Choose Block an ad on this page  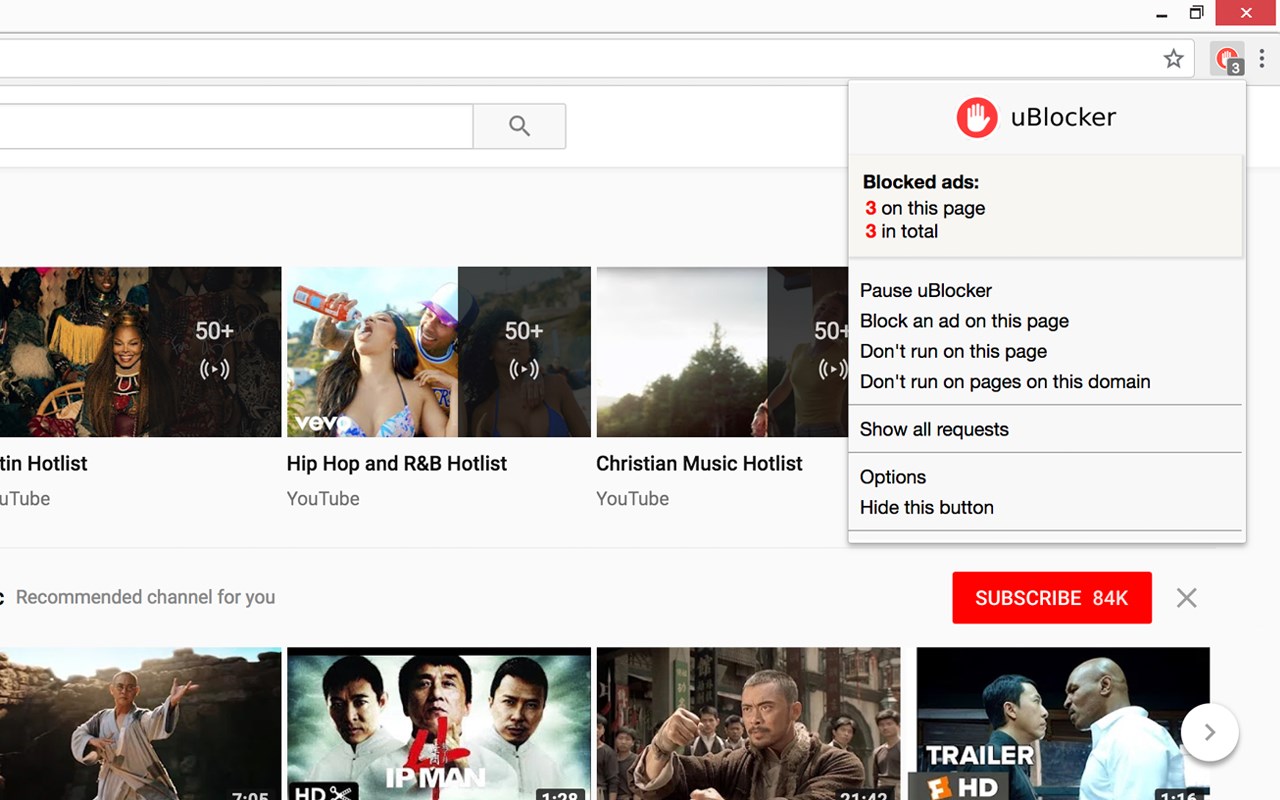pyautogui.click(x=964, y=321)
